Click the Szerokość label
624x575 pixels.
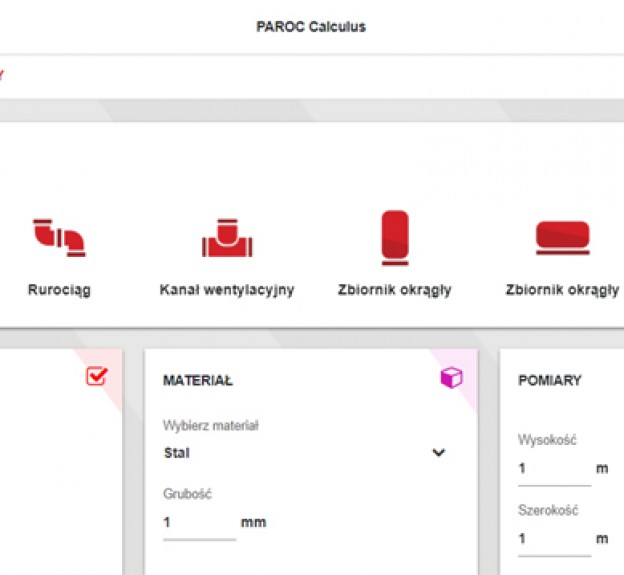coord(548,510)
